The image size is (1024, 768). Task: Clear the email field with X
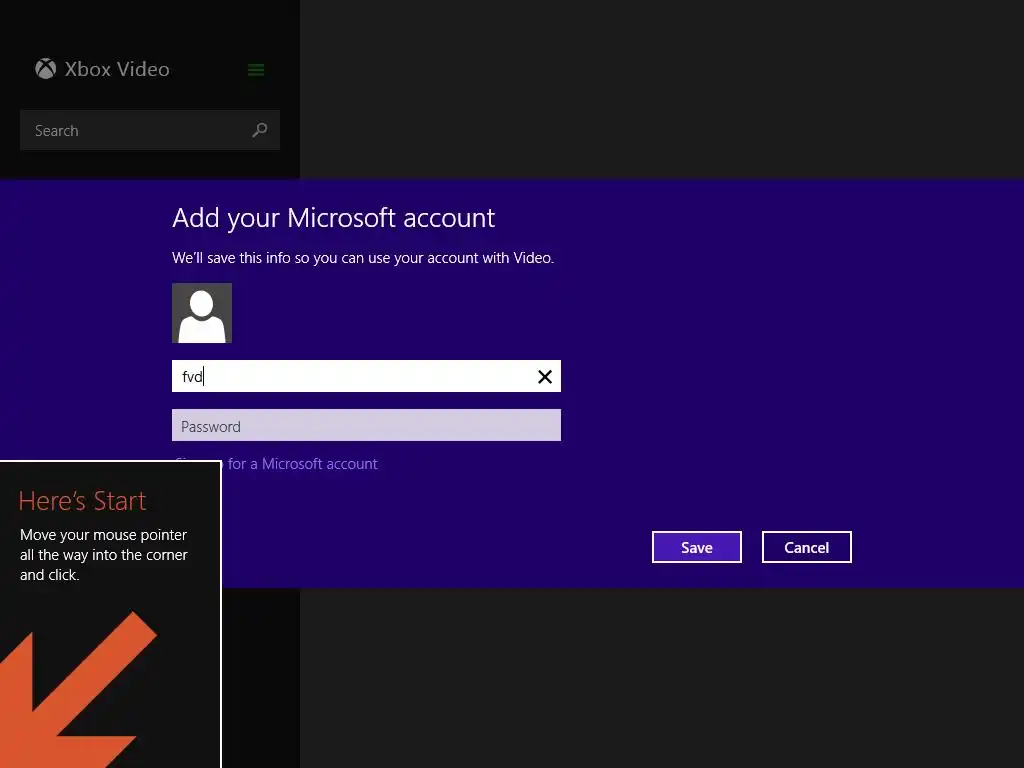tap(545, 376)
